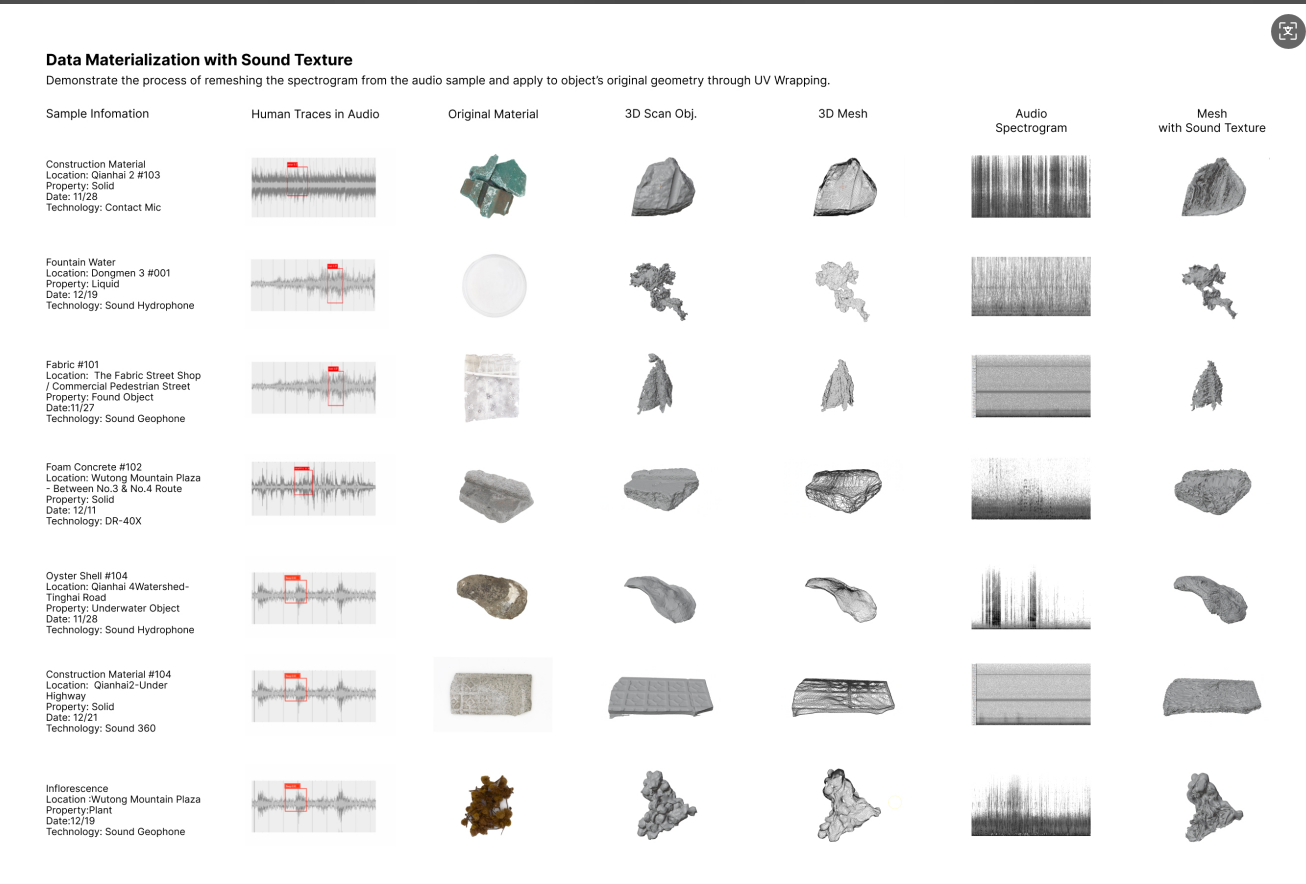
Task: Click the Fabric #101 audio waveform
Action: point(313,387)
